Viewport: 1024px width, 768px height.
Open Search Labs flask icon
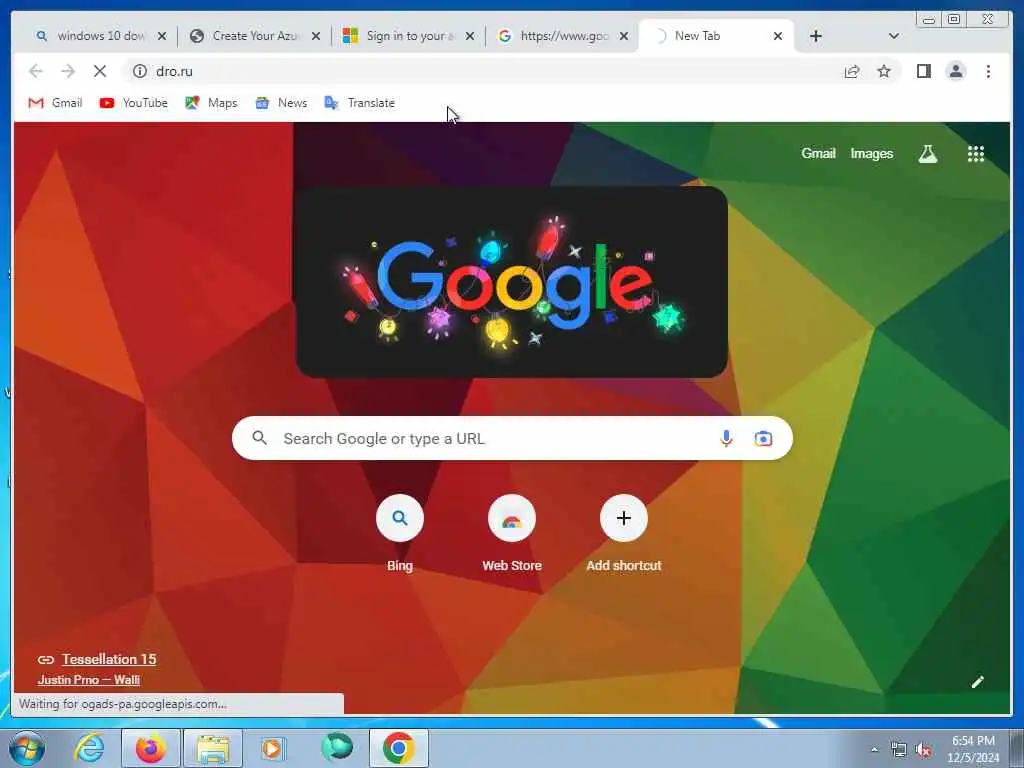pos(928,153)
